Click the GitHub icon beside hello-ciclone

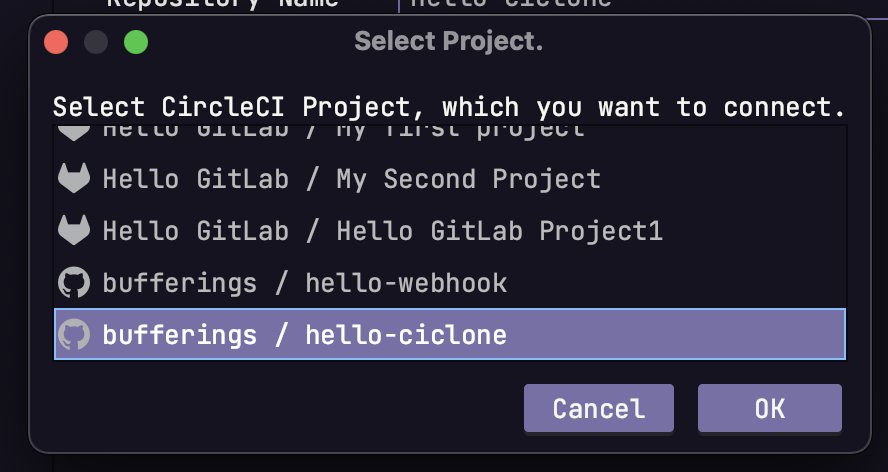point(73,334)
